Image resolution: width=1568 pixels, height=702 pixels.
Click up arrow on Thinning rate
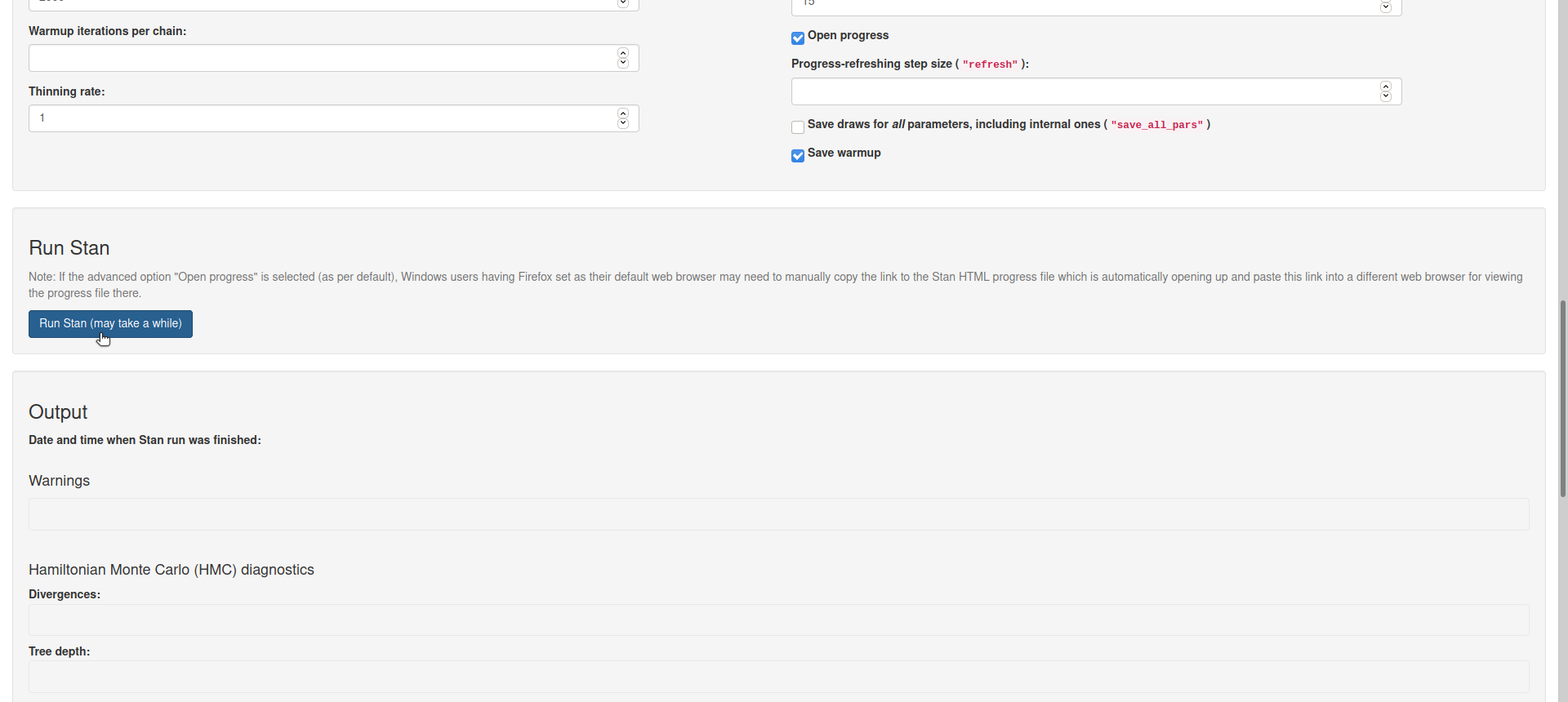[623, 113]
